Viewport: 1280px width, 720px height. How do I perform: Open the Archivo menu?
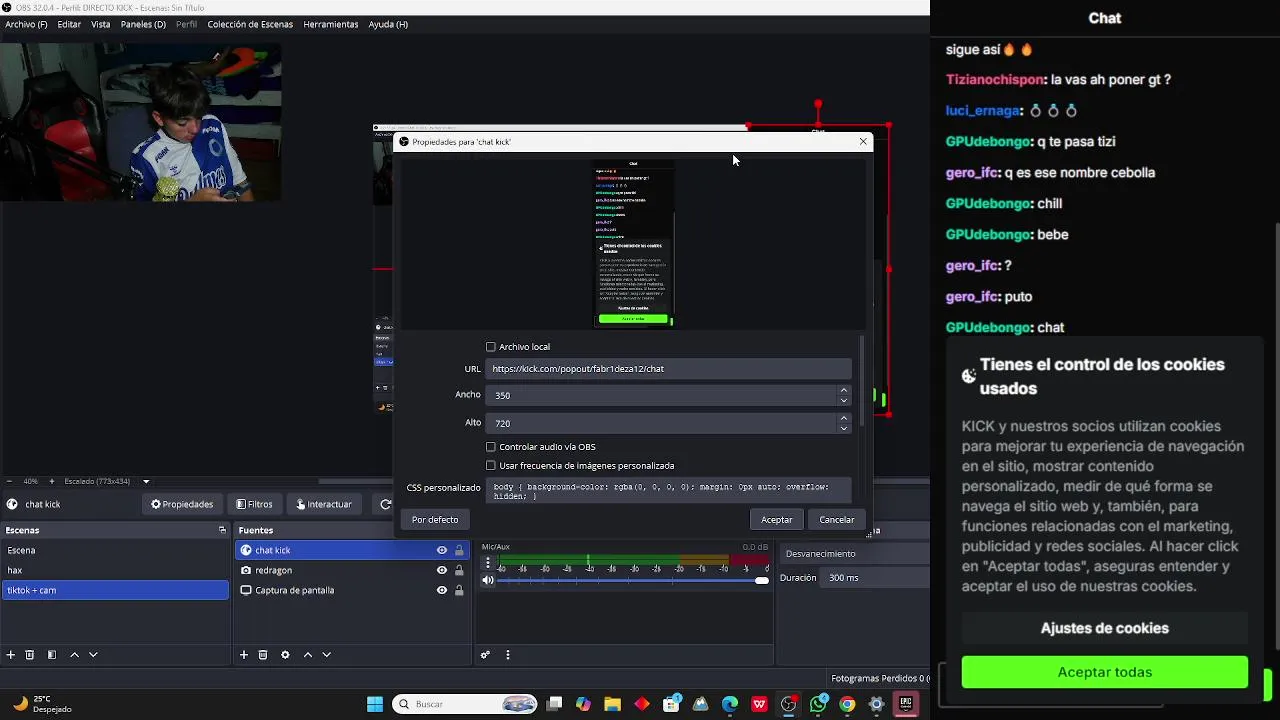click(x=26, y=24)
